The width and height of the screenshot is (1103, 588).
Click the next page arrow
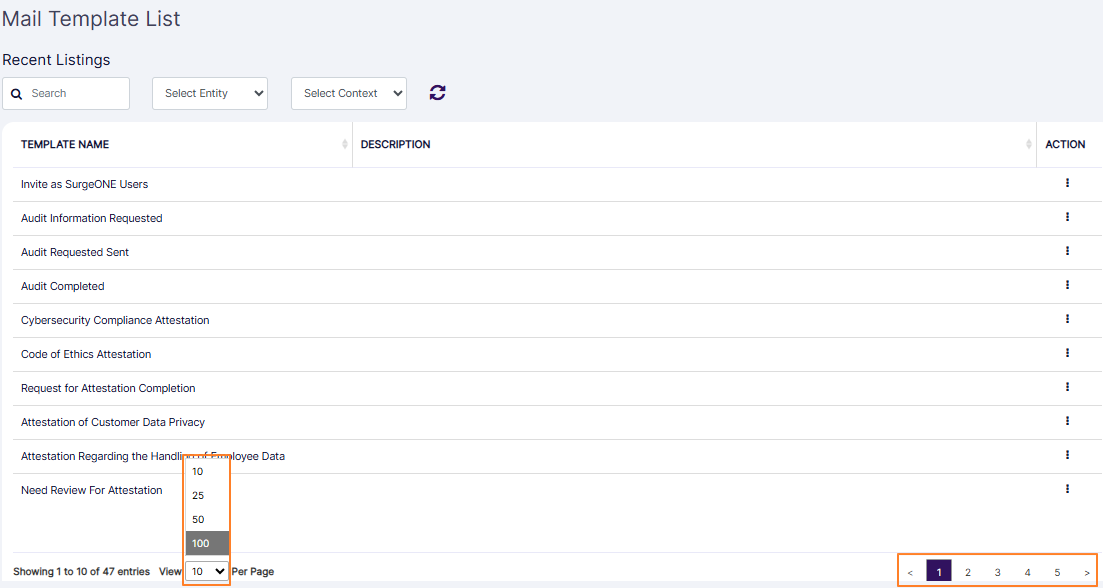(1087, 570)
